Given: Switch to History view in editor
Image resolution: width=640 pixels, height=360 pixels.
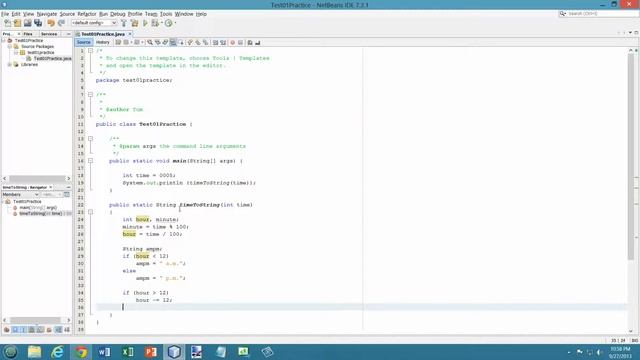Looking at the screenshot, I should (x=103, y=42).
